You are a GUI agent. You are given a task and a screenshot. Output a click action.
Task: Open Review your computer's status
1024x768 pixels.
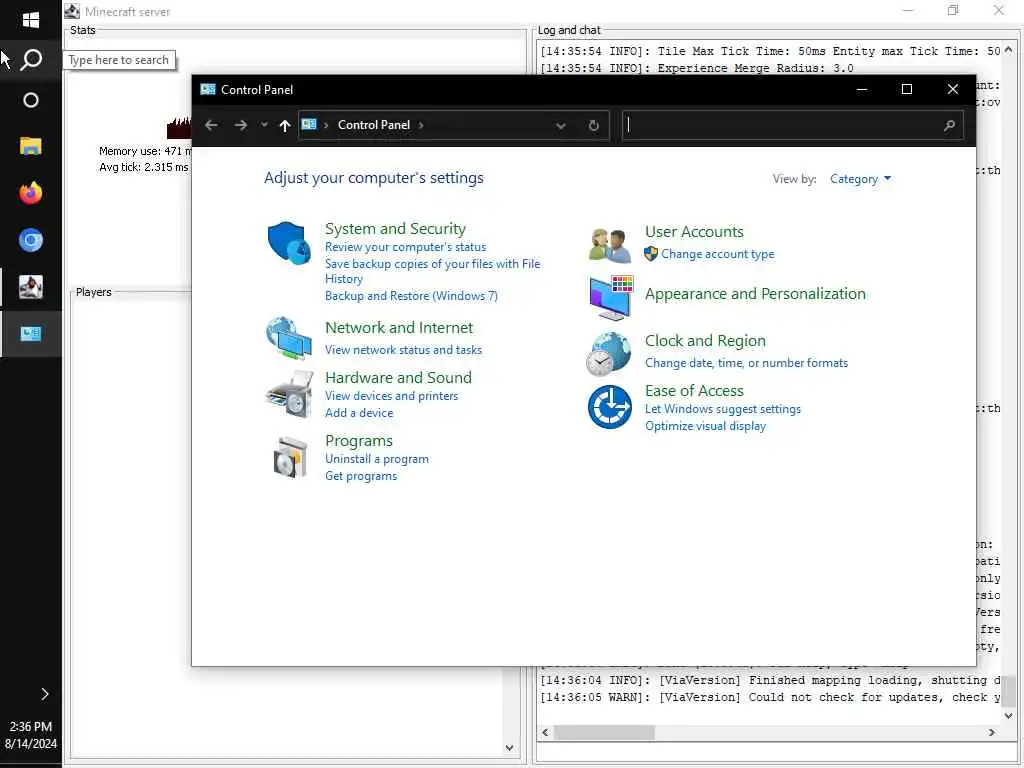tap(406, 247)
